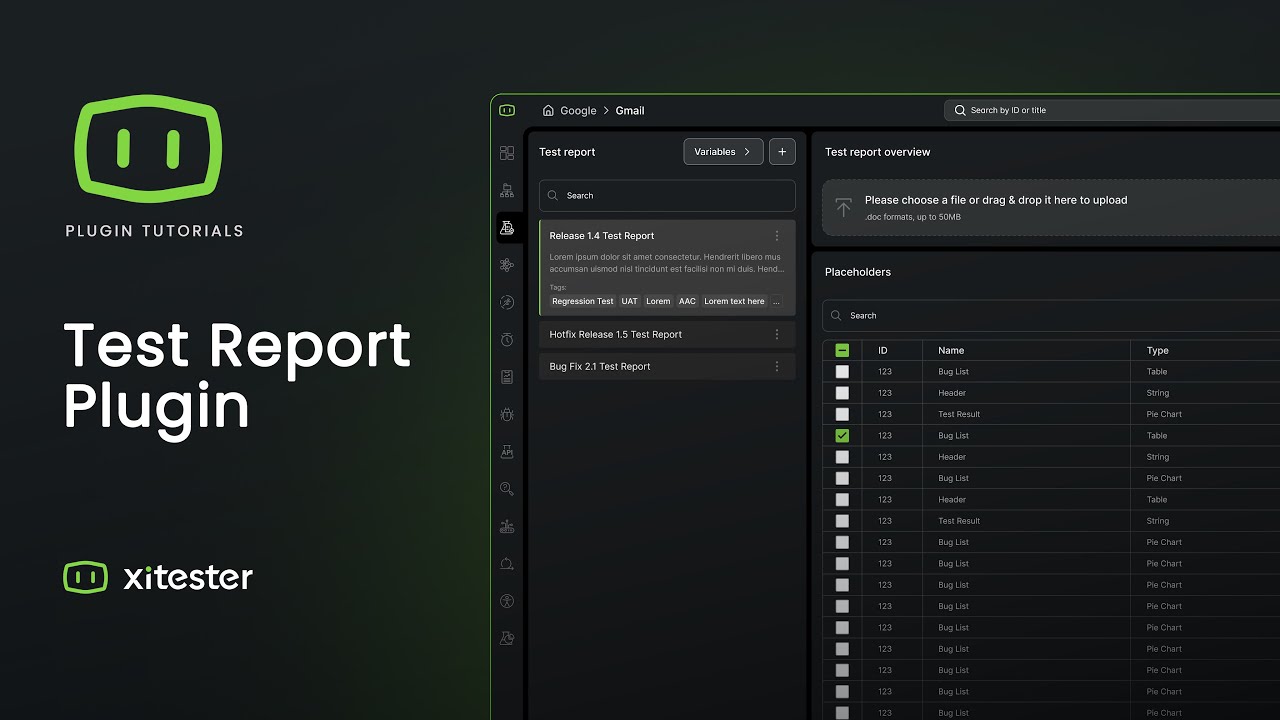The image size is (1280, 720).
Task: Click magnifier icon in top search bar
Action: pos(961,110)
